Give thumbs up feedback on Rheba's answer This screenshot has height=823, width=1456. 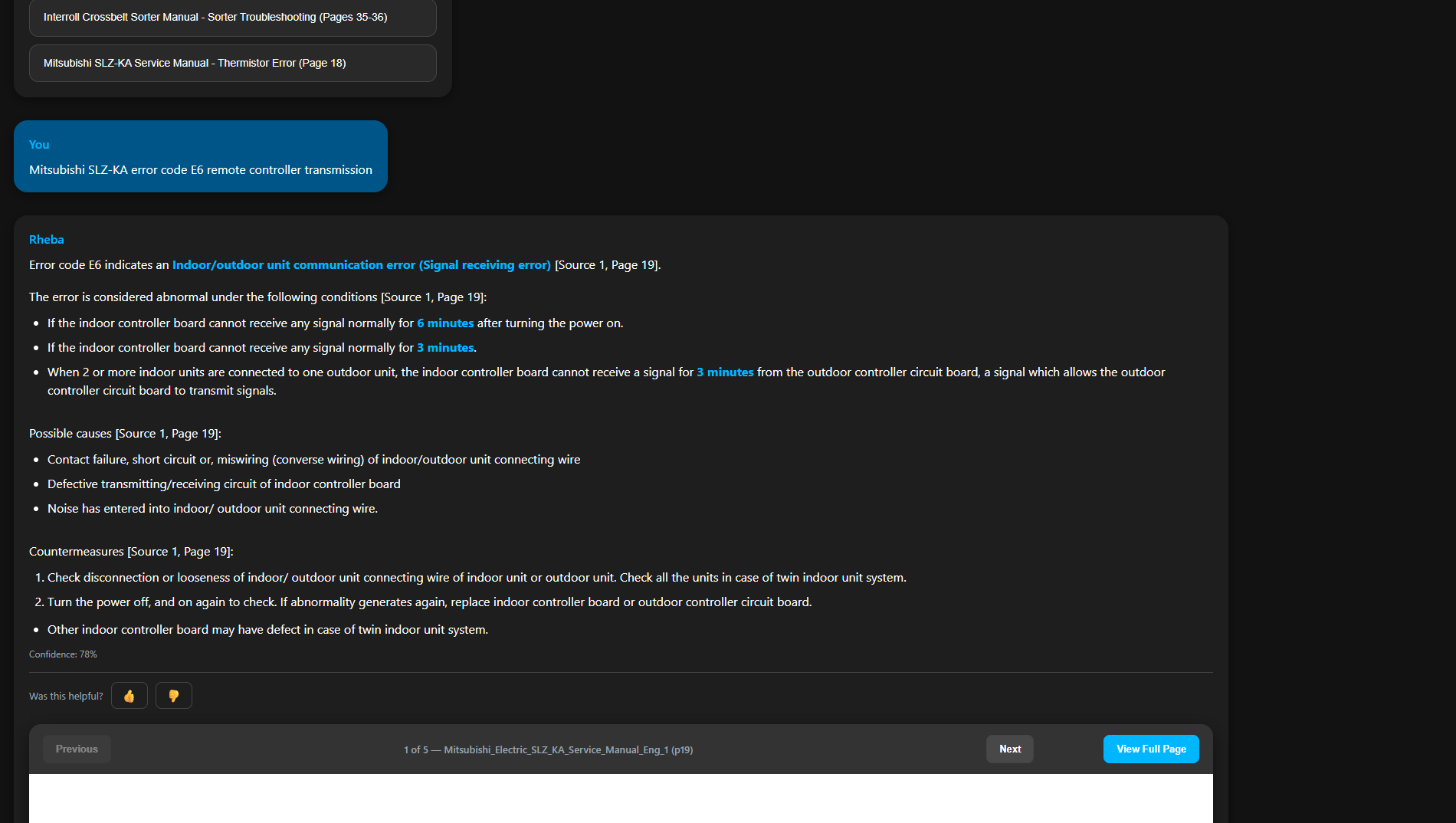(129, 695)
